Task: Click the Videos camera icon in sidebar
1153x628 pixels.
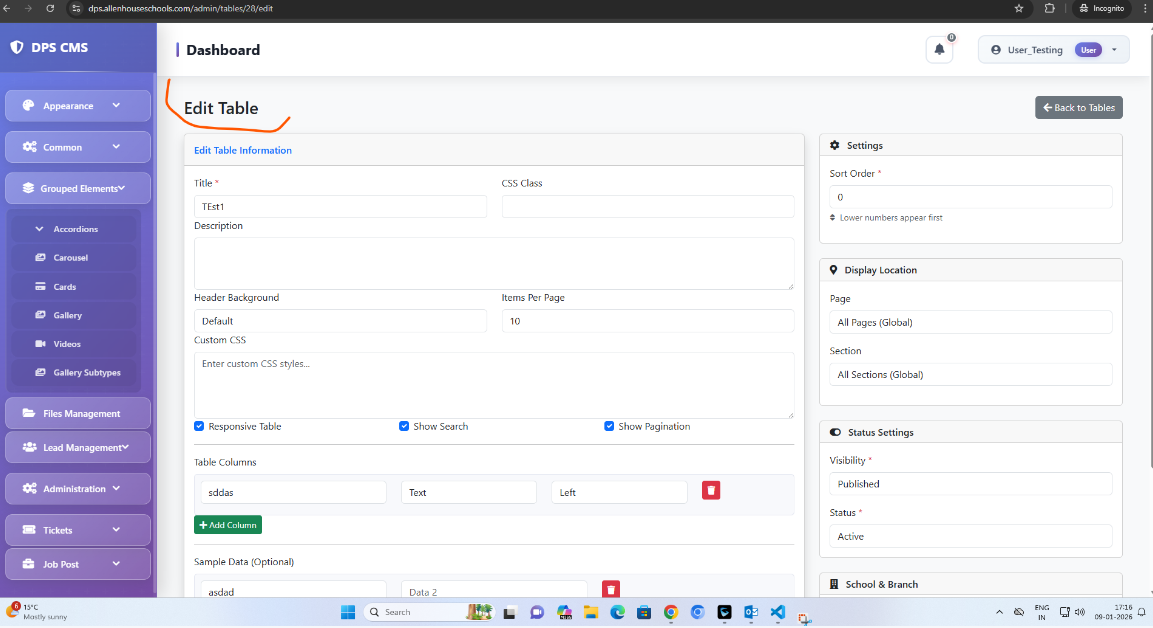Action: pyautogui.click(x=41, y=344)
